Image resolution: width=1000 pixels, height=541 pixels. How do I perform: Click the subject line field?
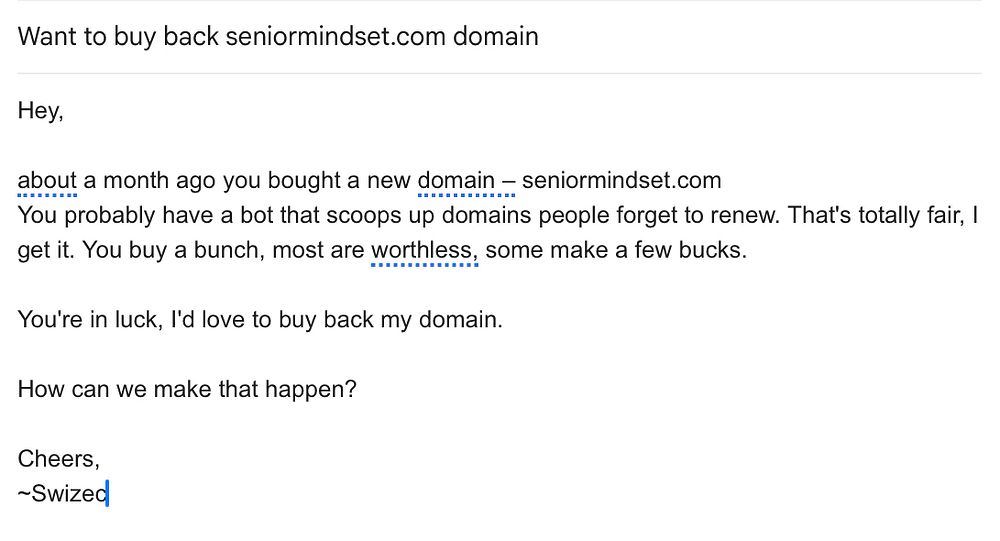pos(499,36)
